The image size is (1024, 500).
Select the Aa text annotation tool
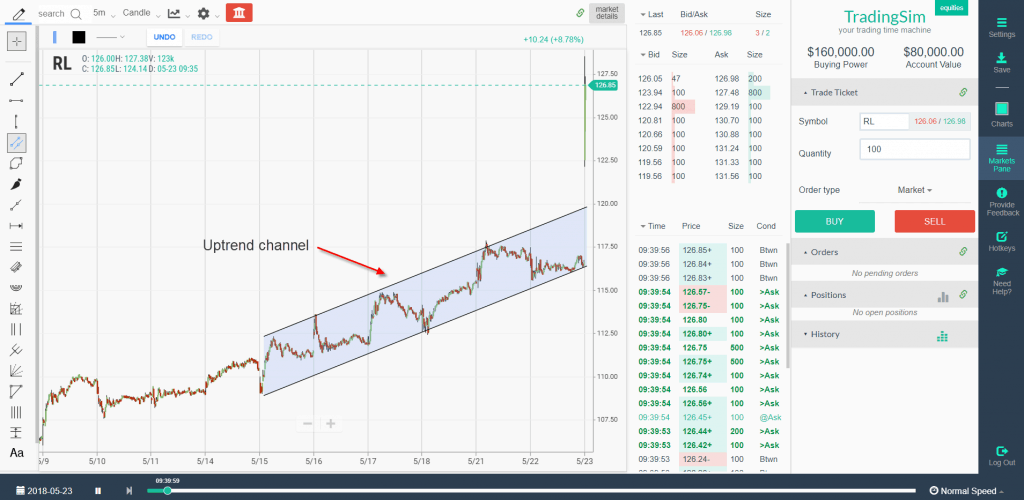[17, 453]
